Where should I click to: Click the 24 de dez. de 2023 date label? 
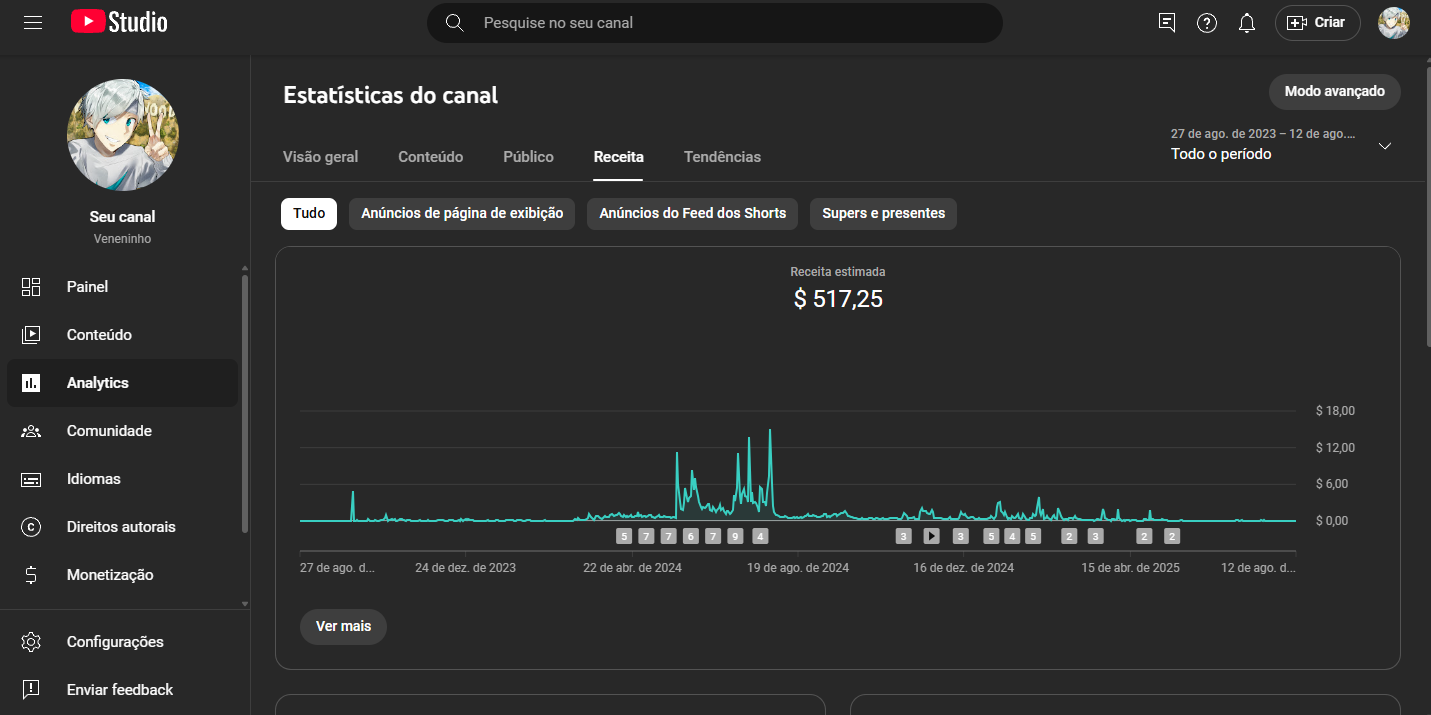click(466, 568)
